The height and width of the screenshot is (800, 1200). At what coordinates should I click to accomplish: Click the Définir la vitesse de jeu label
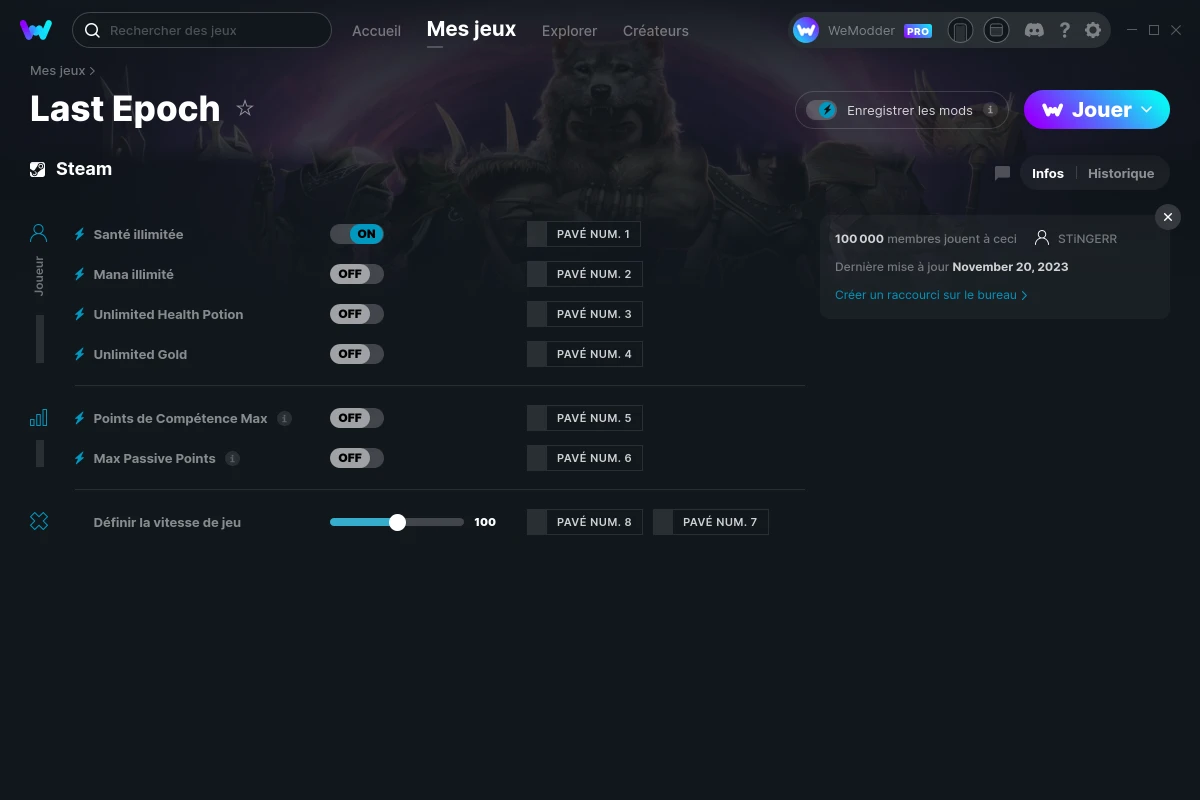pos(167,522)
